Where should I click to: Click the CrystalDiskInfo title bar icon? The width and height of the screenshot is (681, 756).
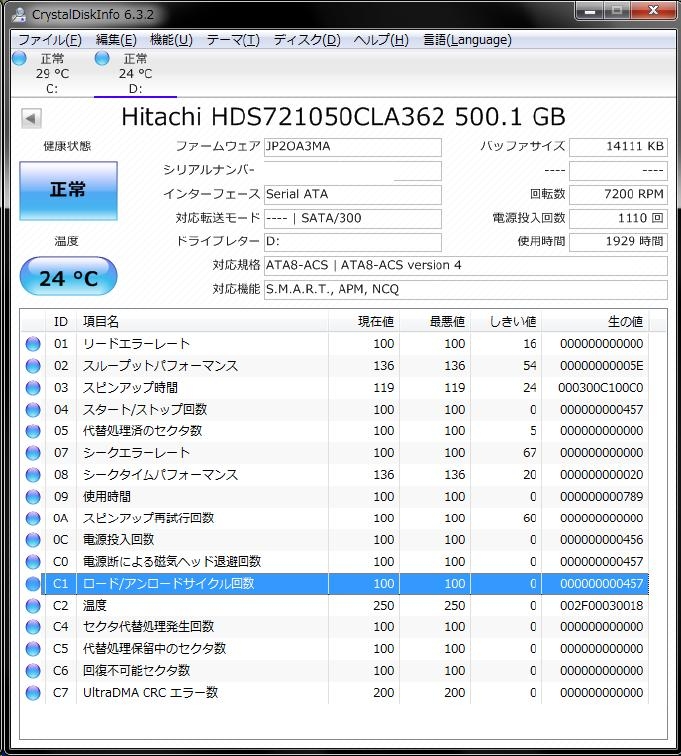point(19,14)
